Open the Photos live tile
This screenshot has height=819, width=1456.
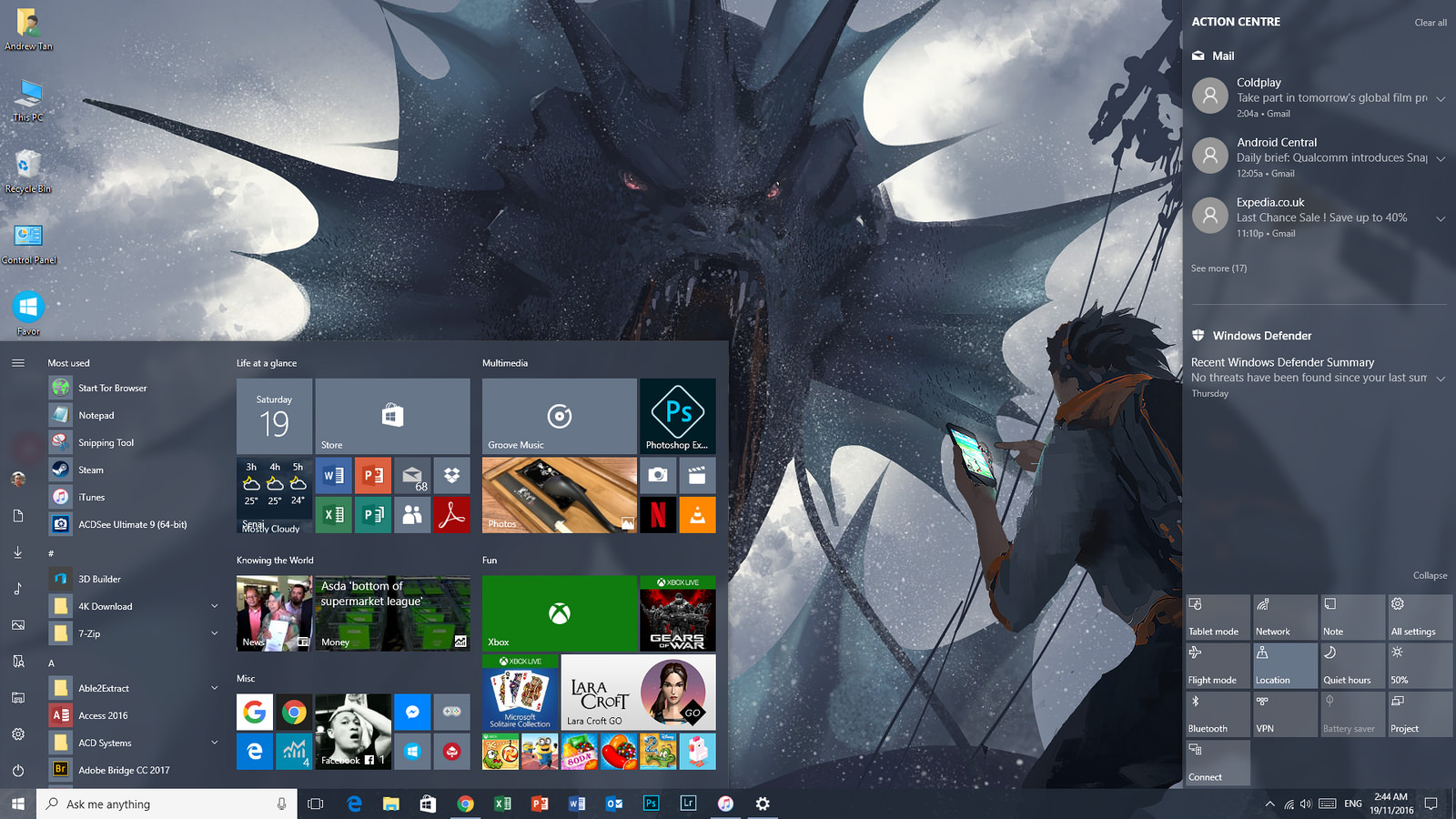tap(560, 495)
